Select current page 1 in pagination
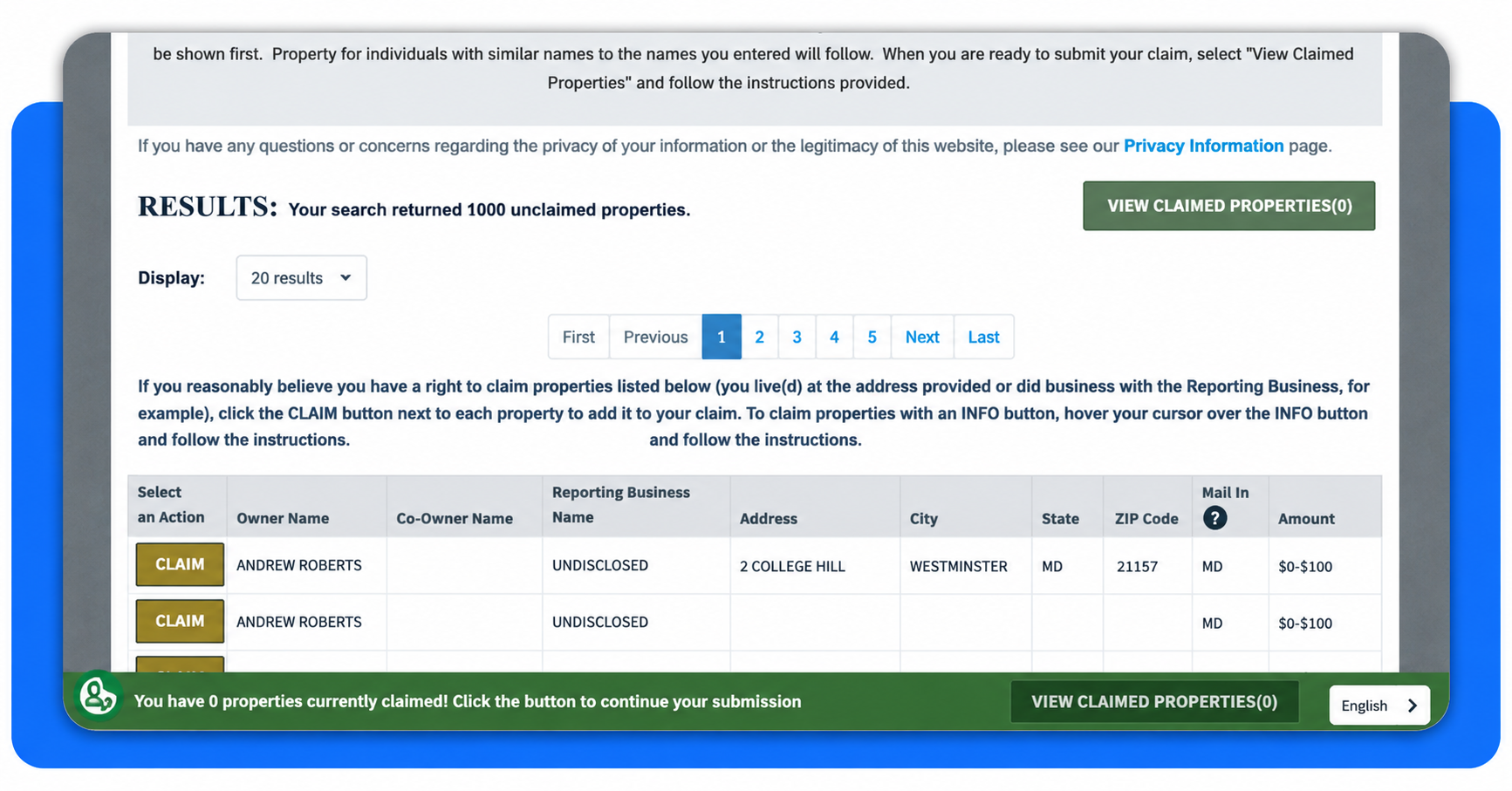The width and height of the screenshot is (1512, 791). [722, 338]
